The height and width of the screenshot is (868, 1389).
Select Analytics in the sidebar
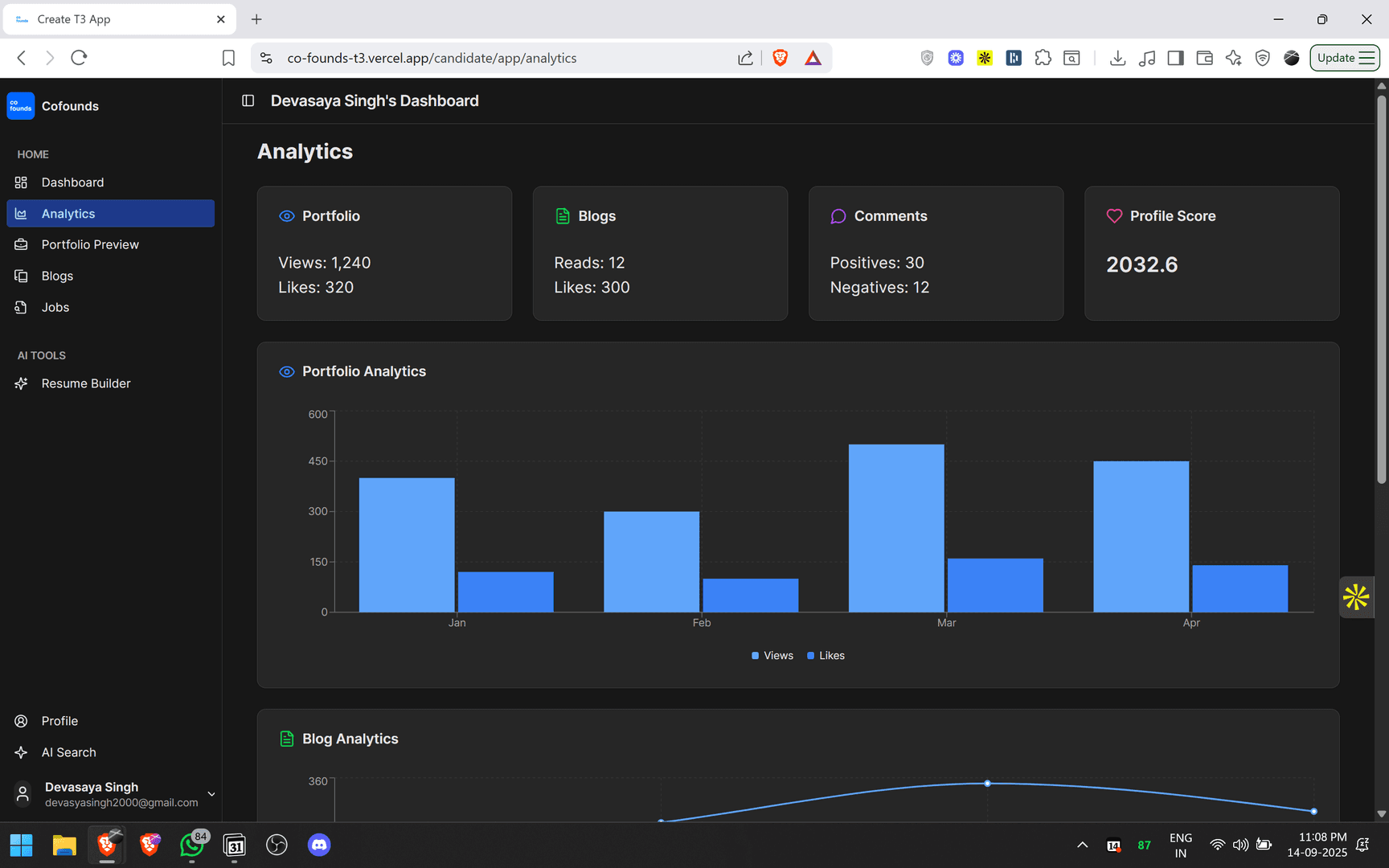68,214
